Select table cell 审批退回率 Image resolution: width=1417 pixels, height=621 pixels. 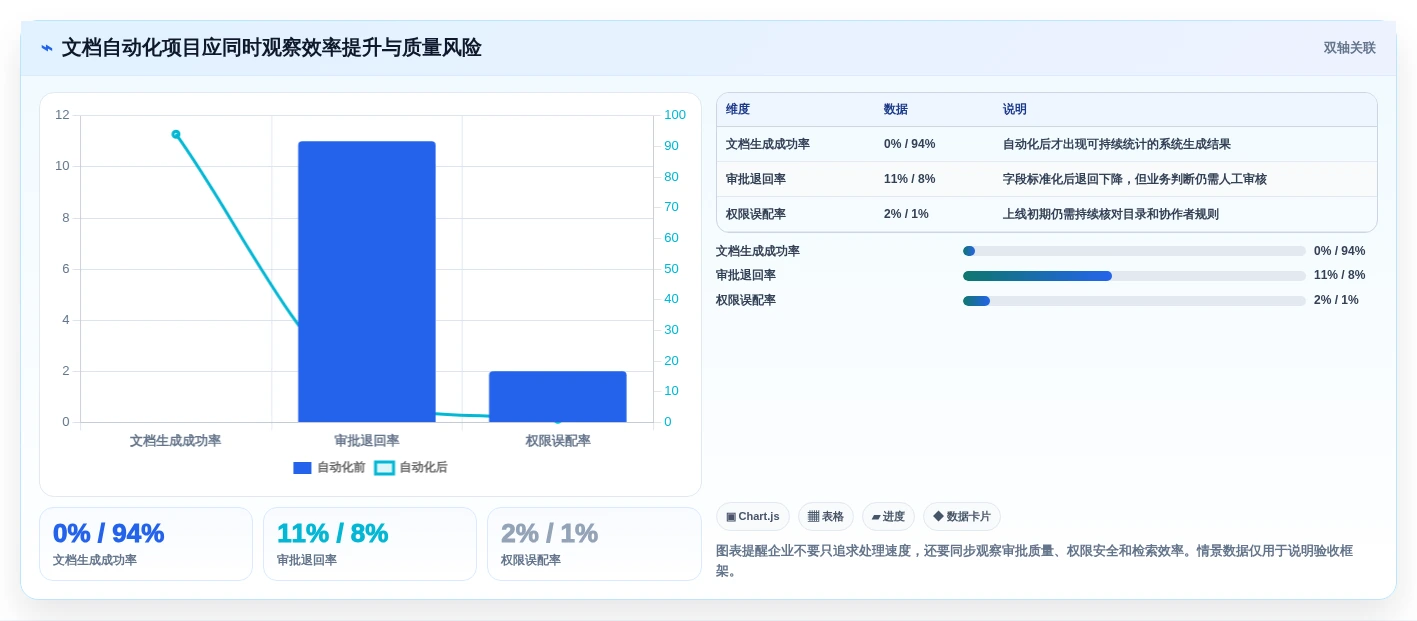(x=756, y=179)
